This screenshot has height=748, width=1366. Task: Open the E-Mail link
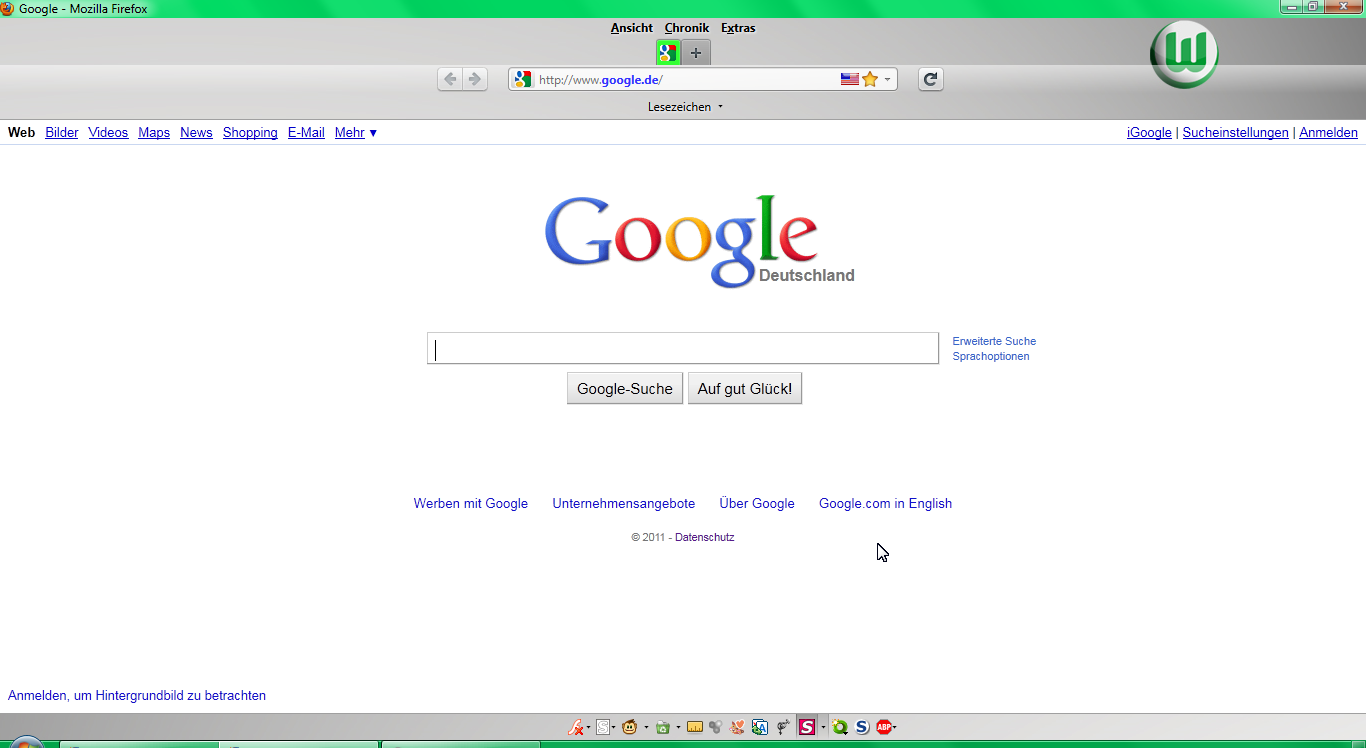pyautogui.click(x=306, y=133)
